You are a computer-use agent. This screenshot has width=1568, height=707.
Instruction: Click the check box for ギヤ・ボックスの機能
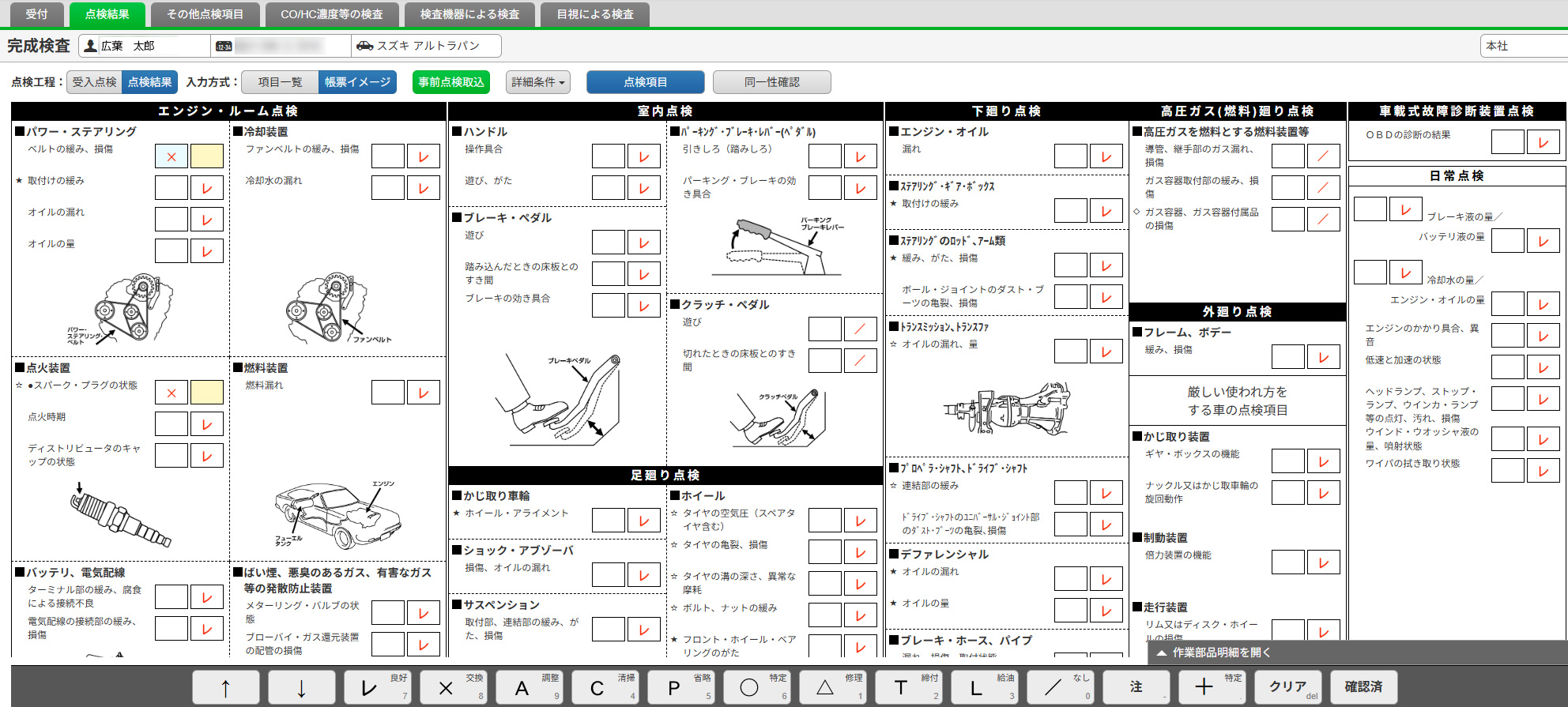(x=1324, y=461)
